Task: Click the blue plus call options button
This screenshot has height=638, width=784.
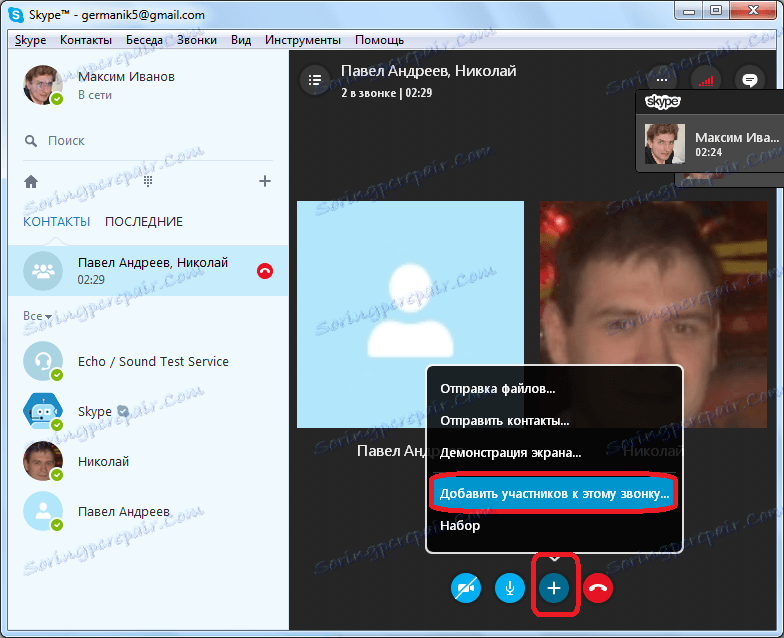Action: point(554,588)
